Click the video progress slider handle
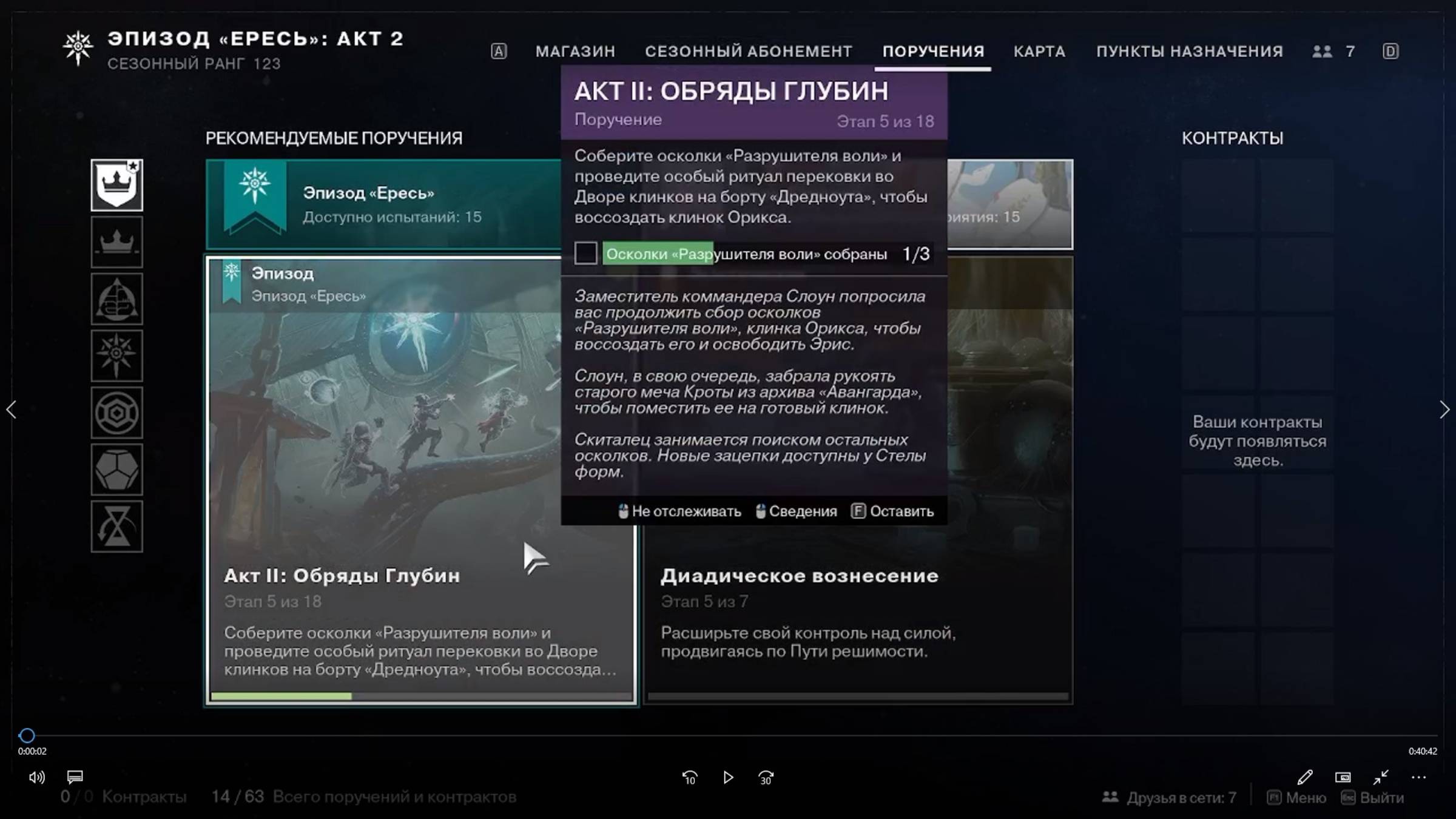The height and width of the screenshot is (819, 1456). [27, 735]
